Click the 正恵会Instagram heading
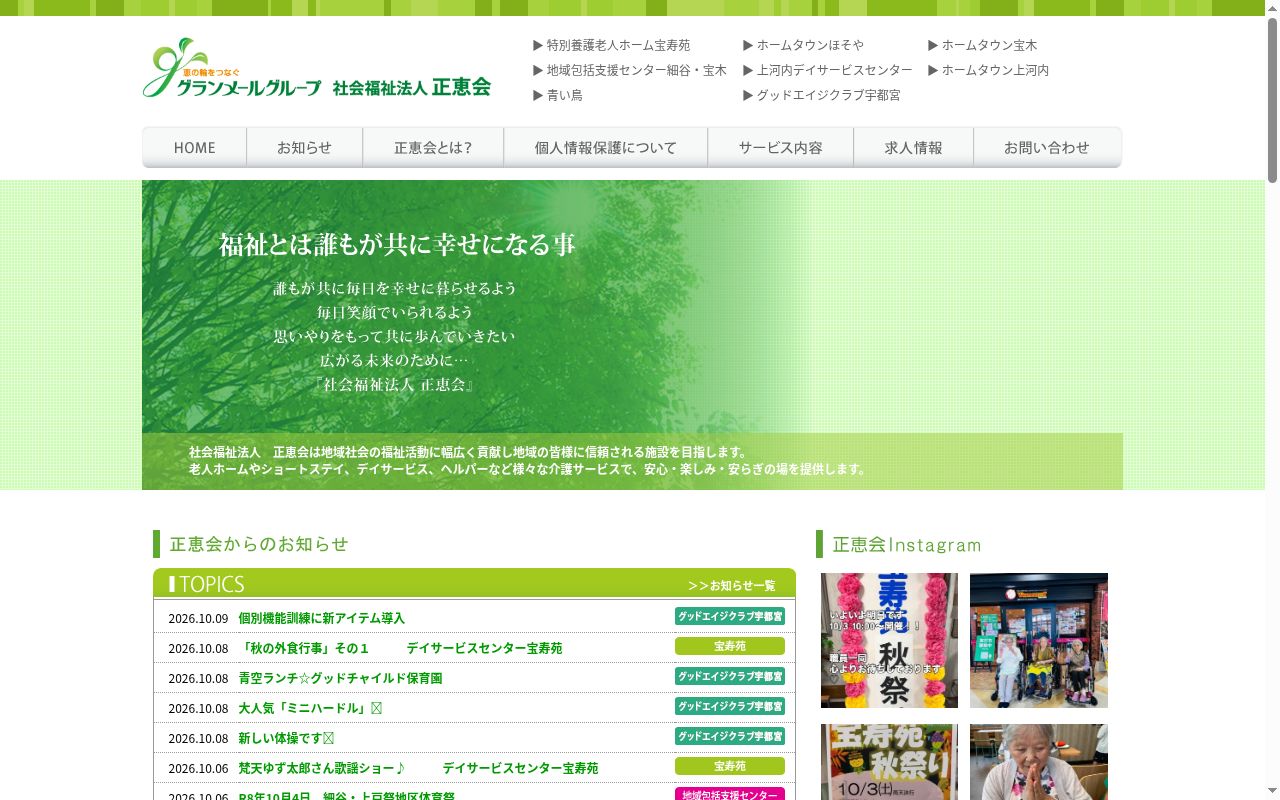1280x800 pixels. point(907,545)
